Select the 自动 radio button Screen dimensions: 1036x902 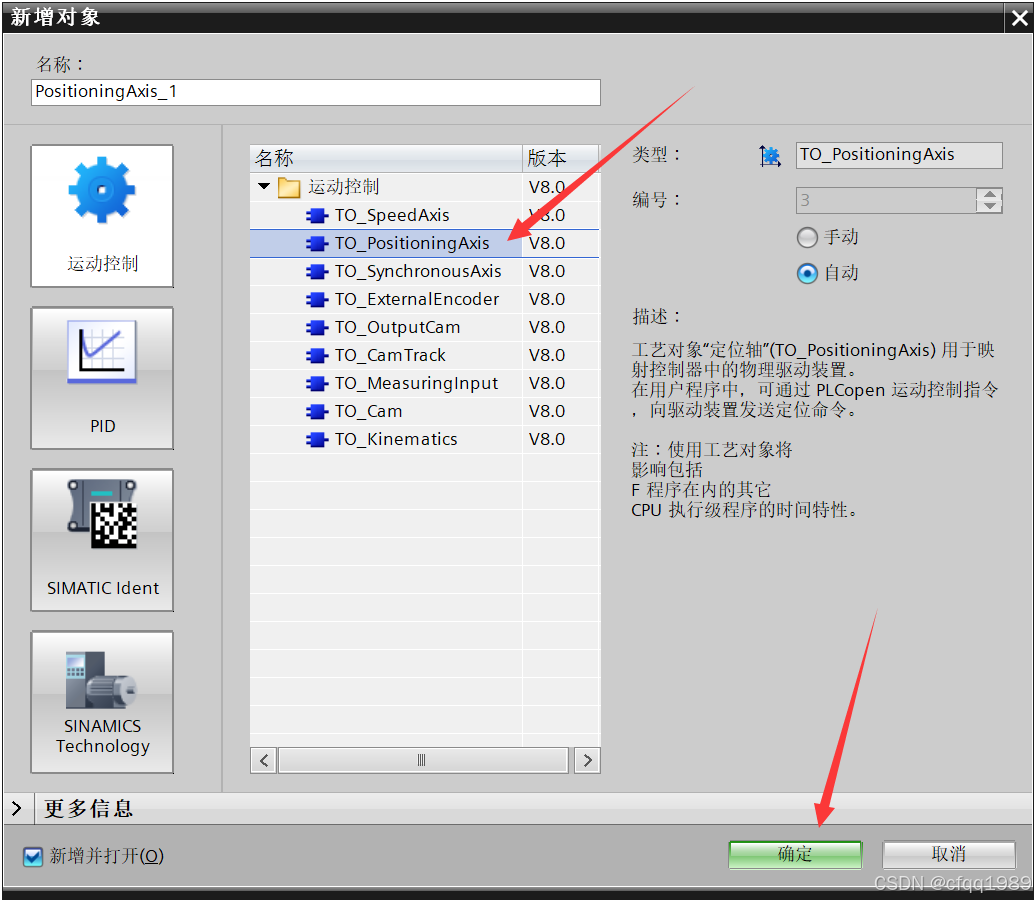(x=807, y=273)
